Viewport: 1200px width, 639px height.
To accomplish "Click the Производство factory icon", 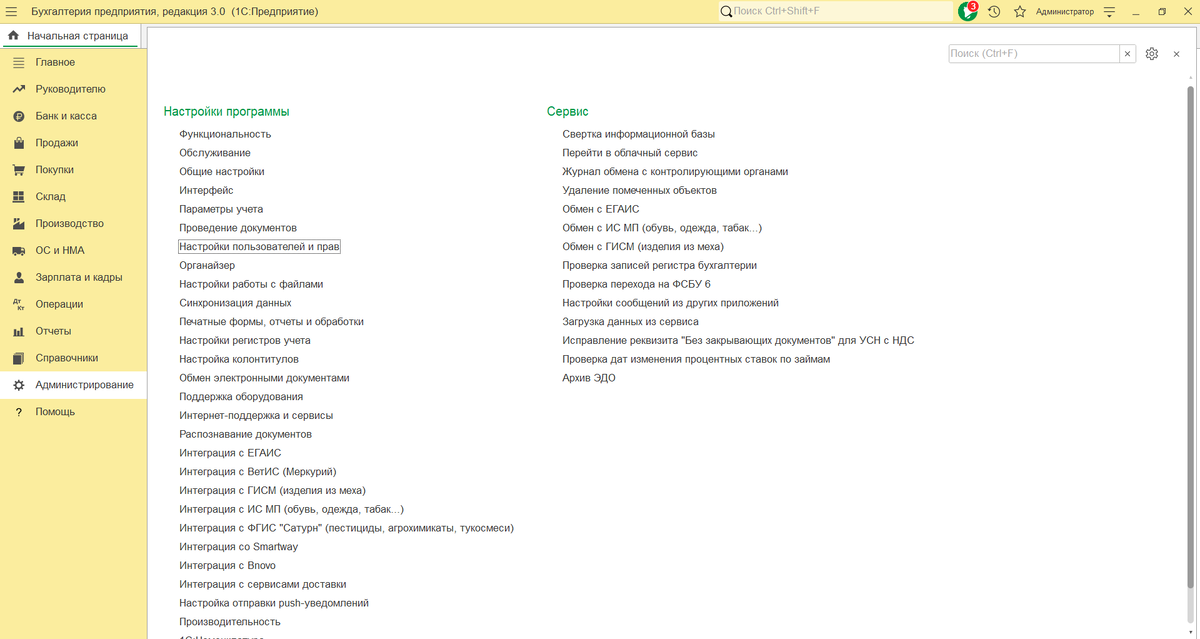I will coord(18,223).
